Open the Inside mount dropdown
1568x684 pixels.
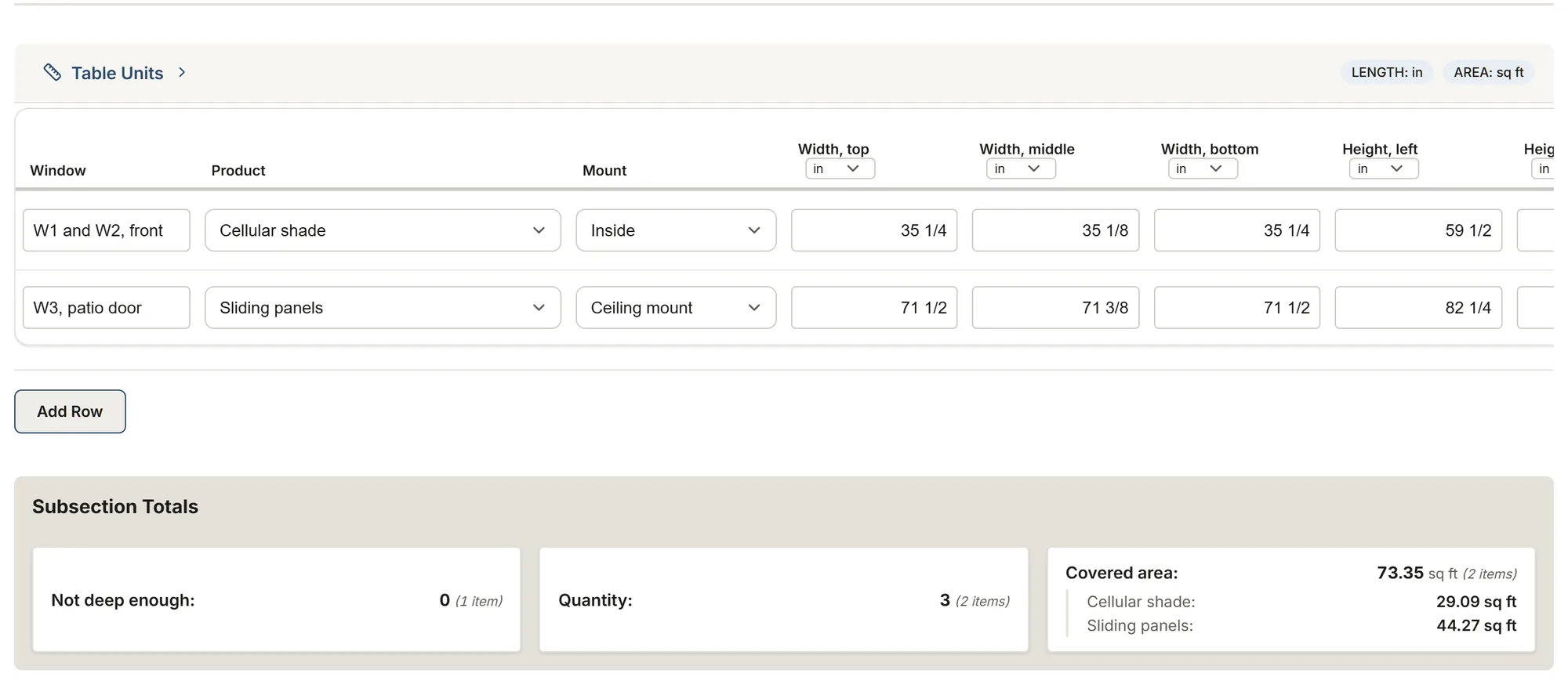click(x=676, y=230)
